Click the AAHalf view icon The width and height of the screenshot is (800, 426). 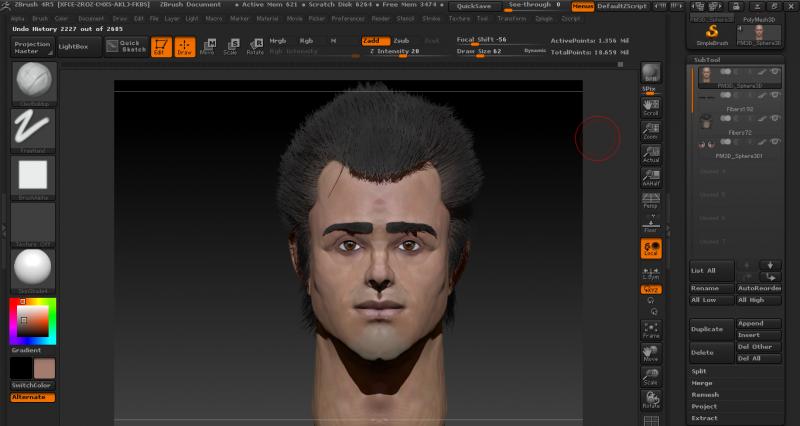pyautogui.click(x=651, y=176)
